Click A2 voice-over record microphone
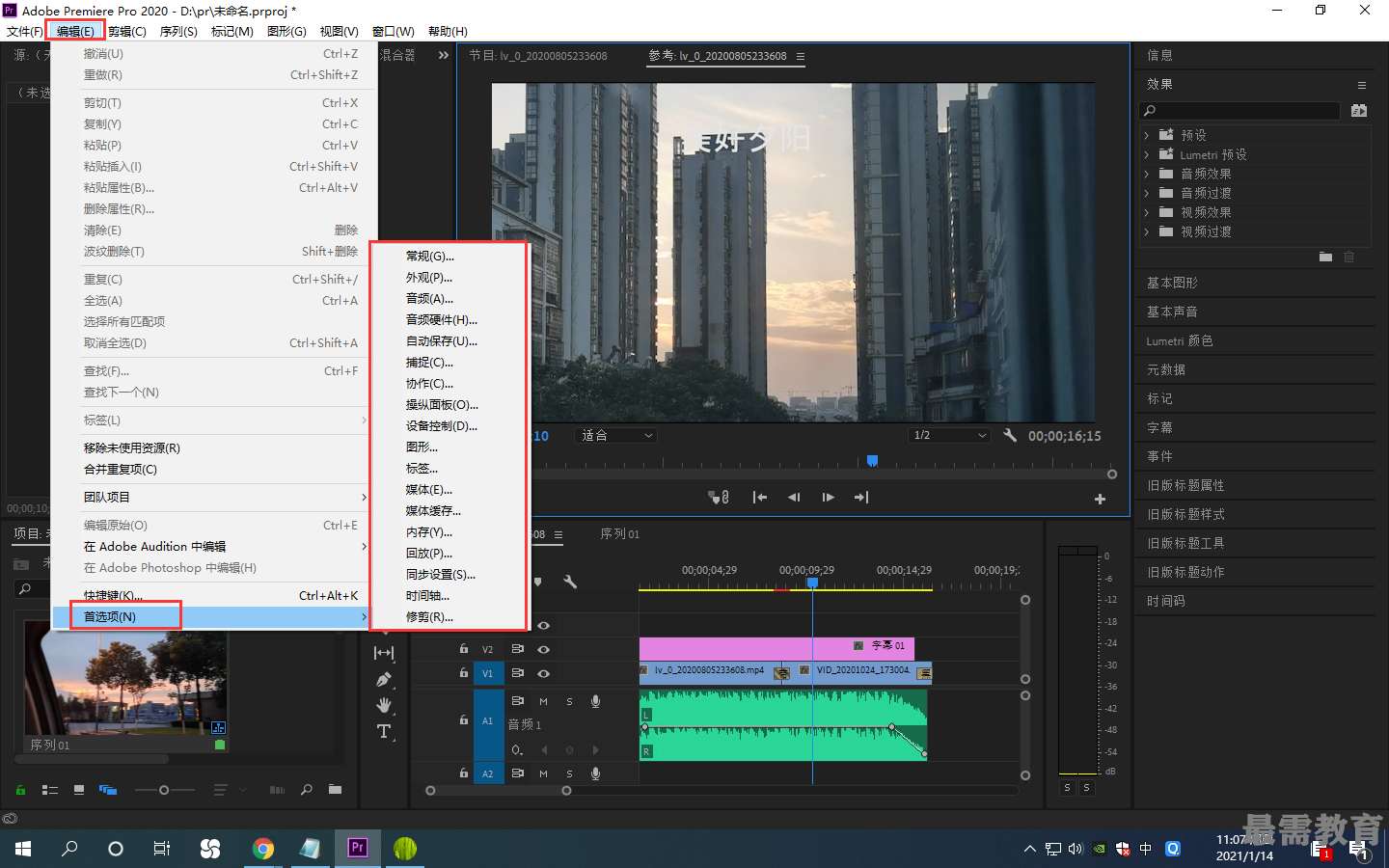This screenshot has height=868, width=1389. [x=595, y=773]
